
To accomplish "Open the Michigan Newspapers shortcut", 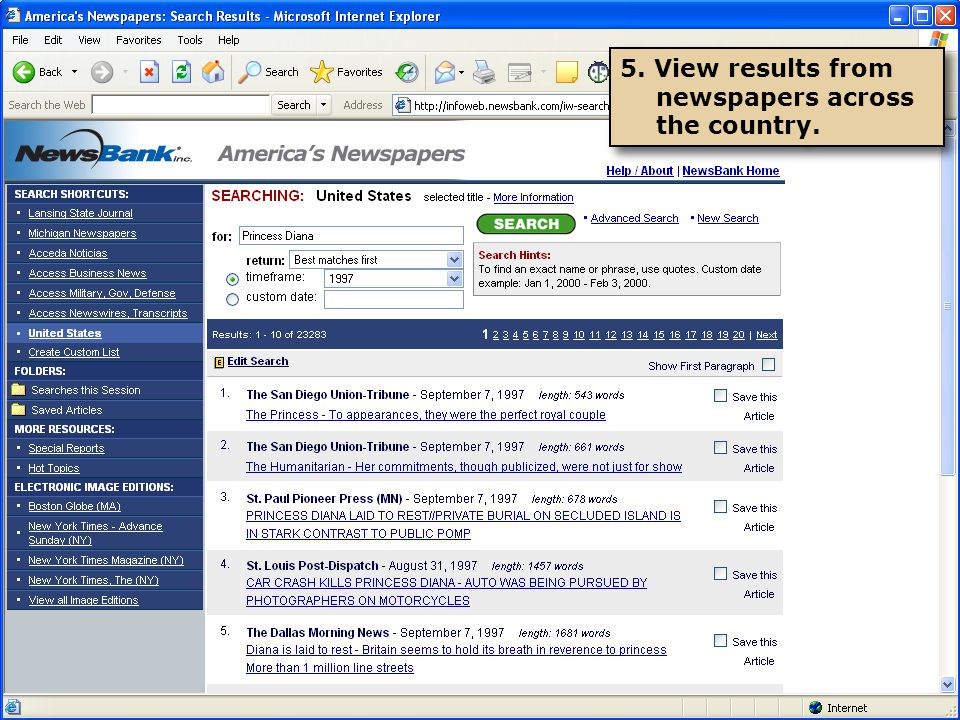I will [82, 233].
